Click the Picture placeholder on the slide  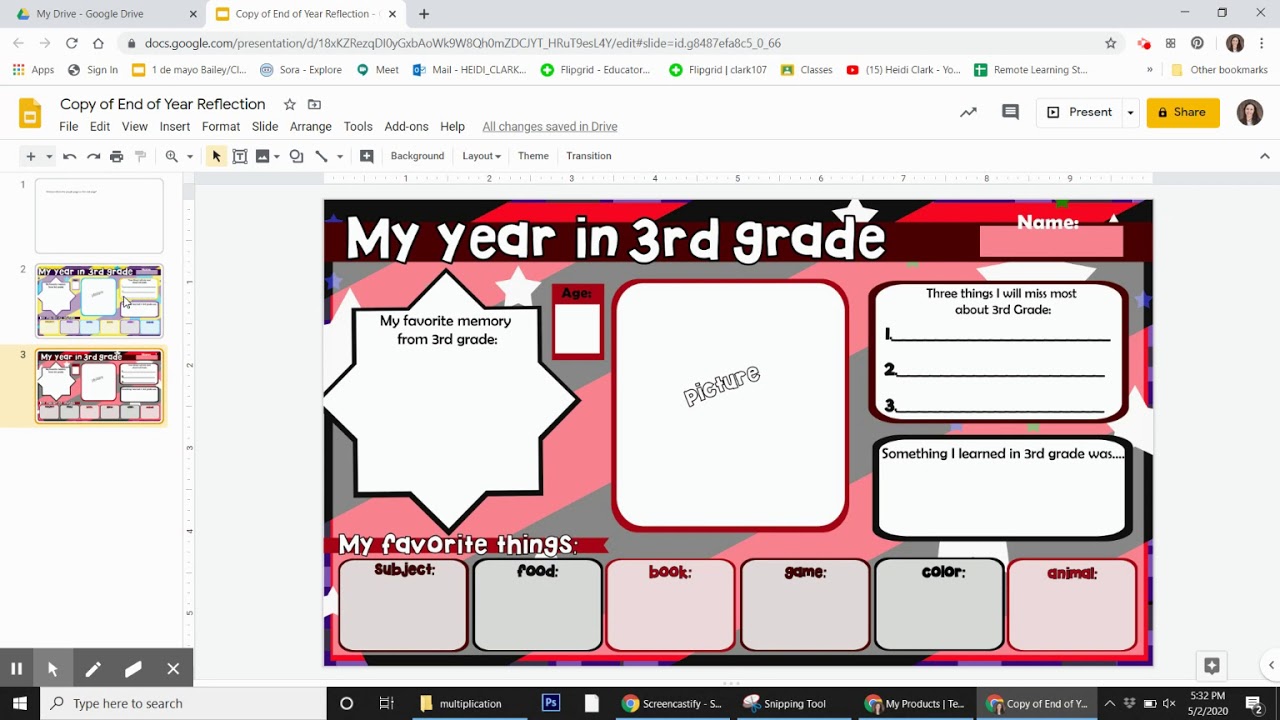click(730, 405)
